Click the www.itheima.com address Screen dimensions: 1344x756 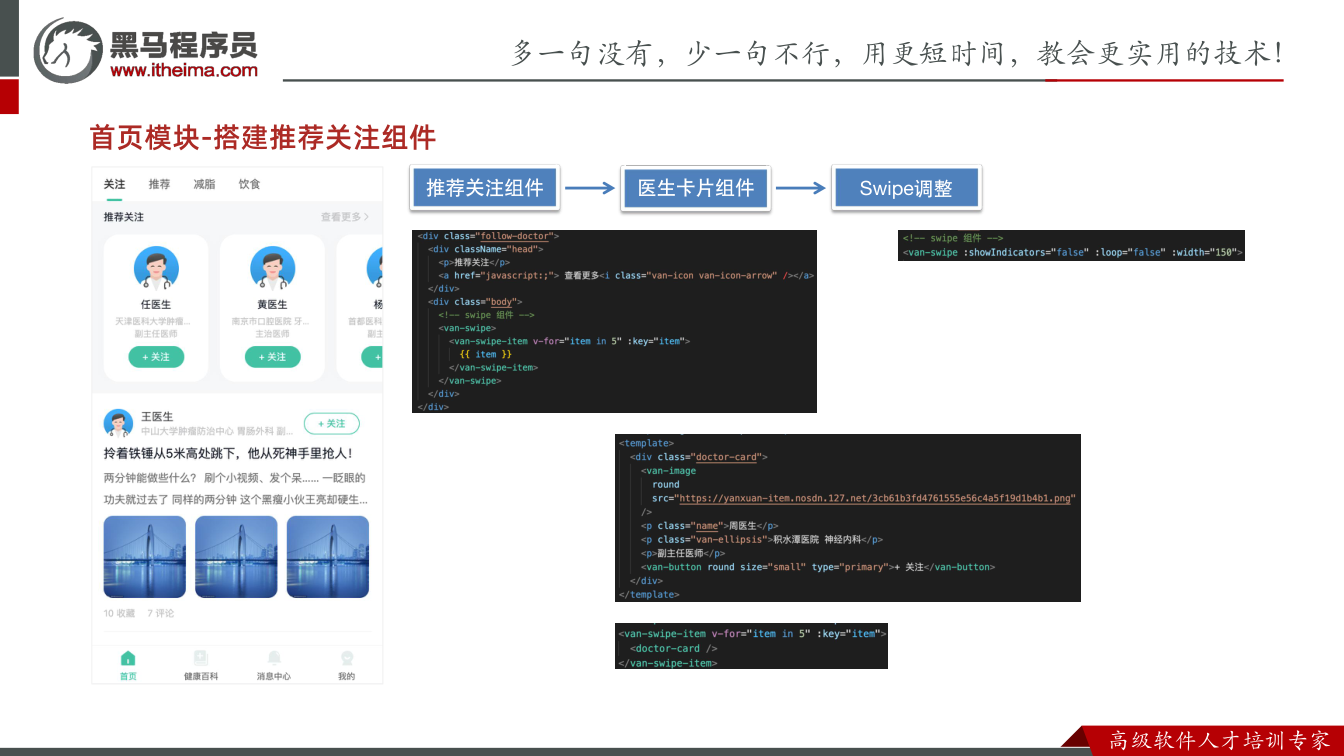[x=184, y=70]
